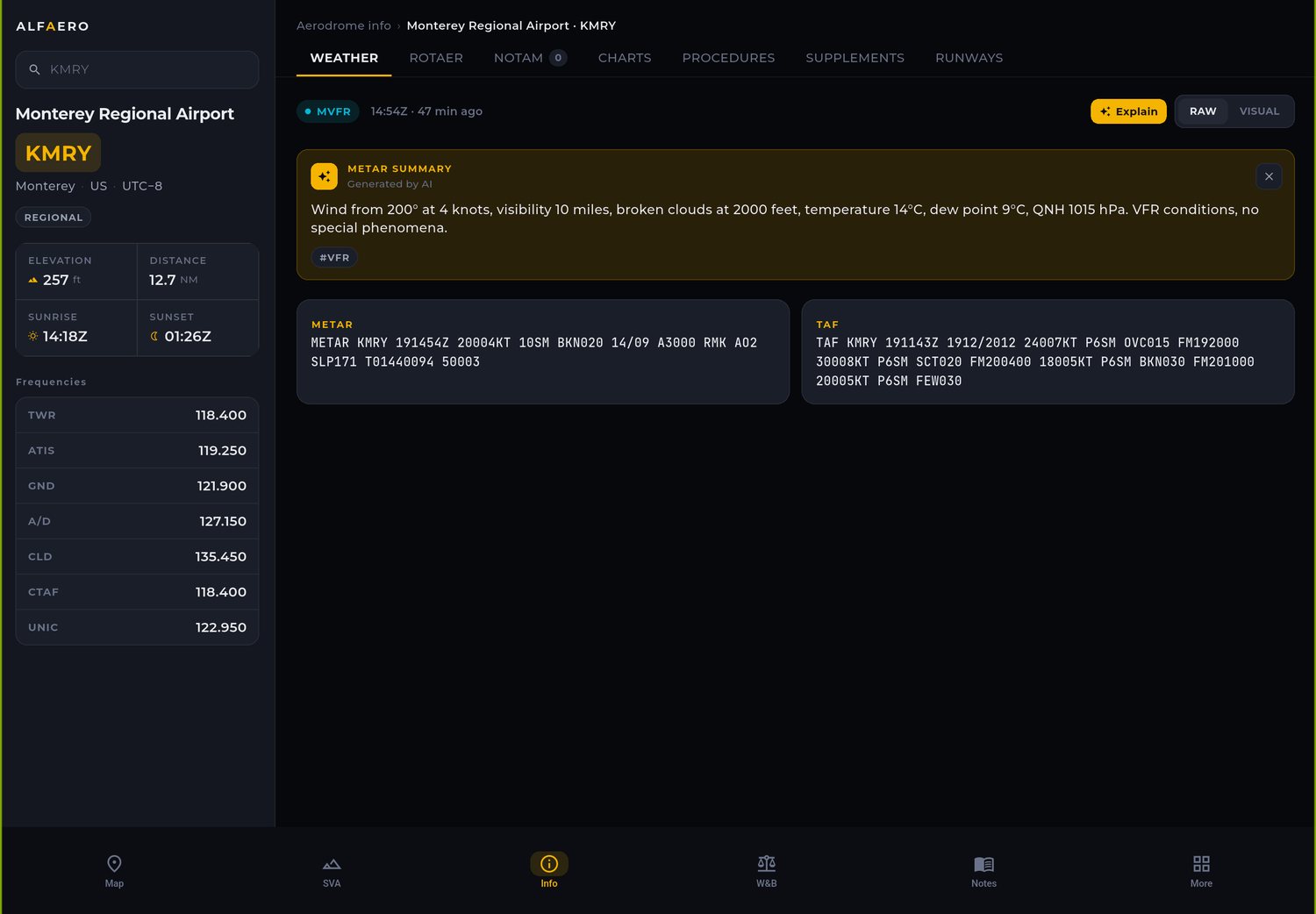This screenshot has height=914, width=1316.
Task: Select the GND 121.900 frequency row
Action: pyautogui.click(x=137, y=486)
